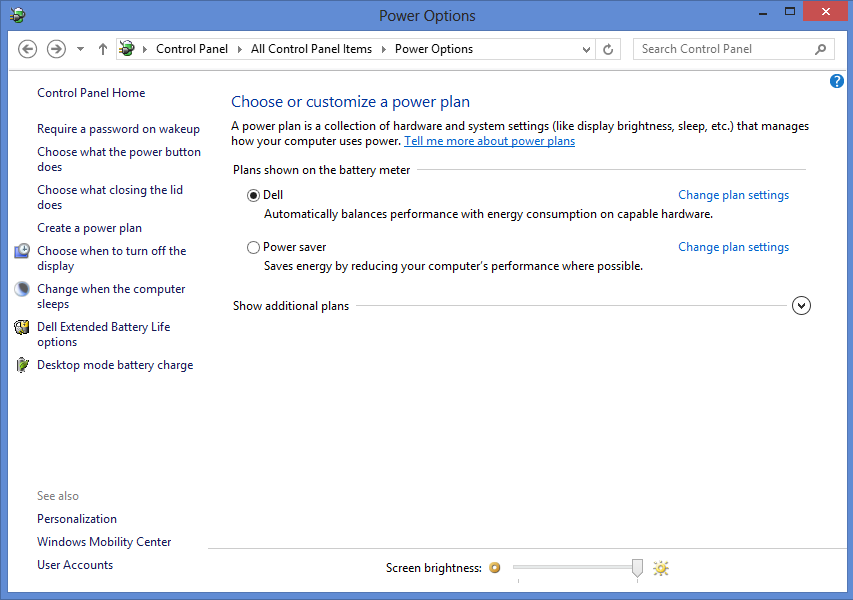The width and height of the screenshot is (853, 600).
Task: Refresh the Power Options page
Action: point(608,50)
